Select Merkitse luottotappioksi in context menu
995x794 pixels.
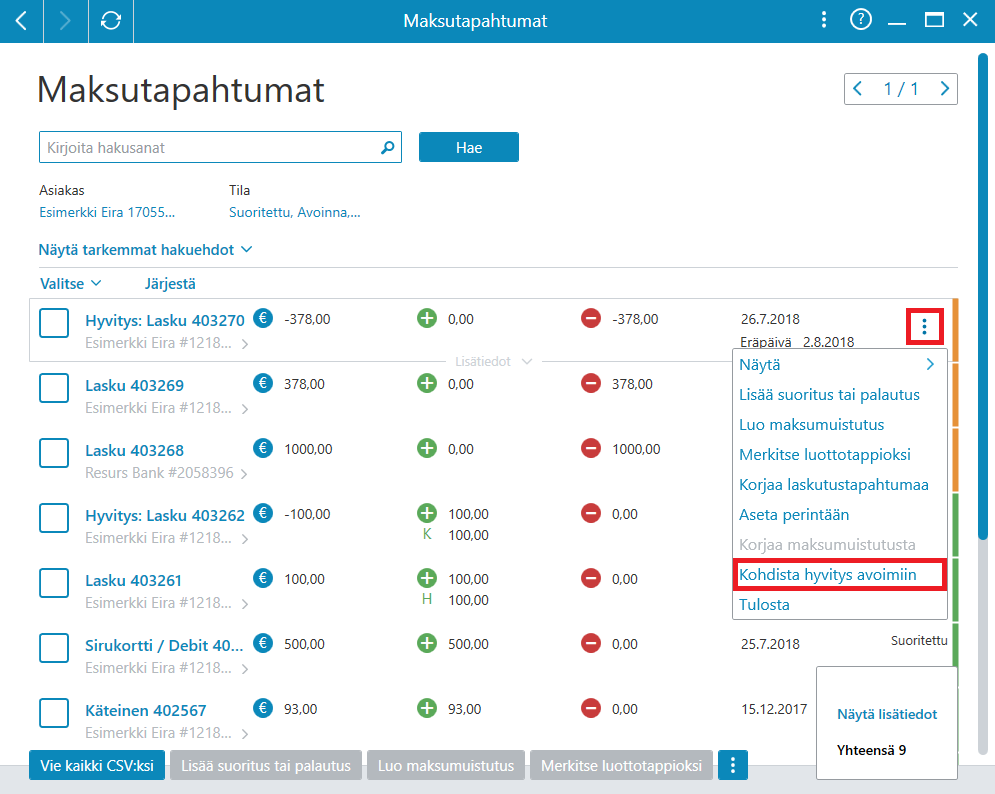tap(824, 454)
